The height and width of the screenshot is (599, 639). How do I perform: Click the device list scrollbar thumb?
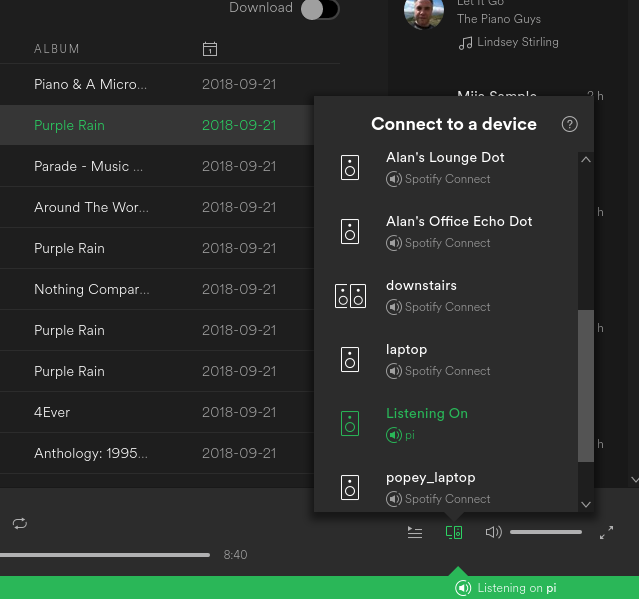(586, 386)
